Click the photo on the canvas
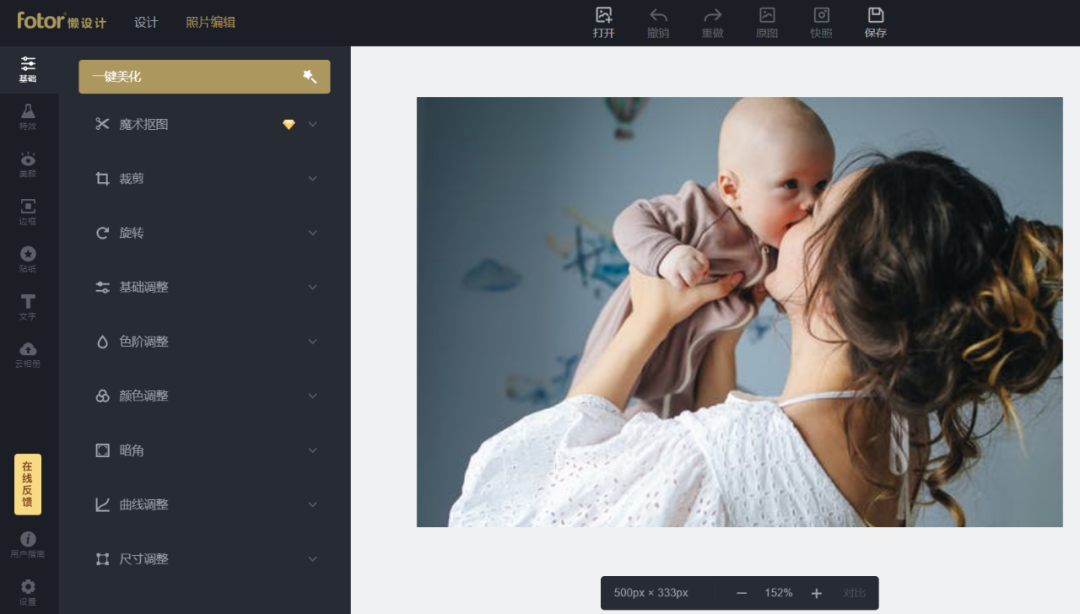Viewport: 1080px width, 614px height. [x=739, y=311]
